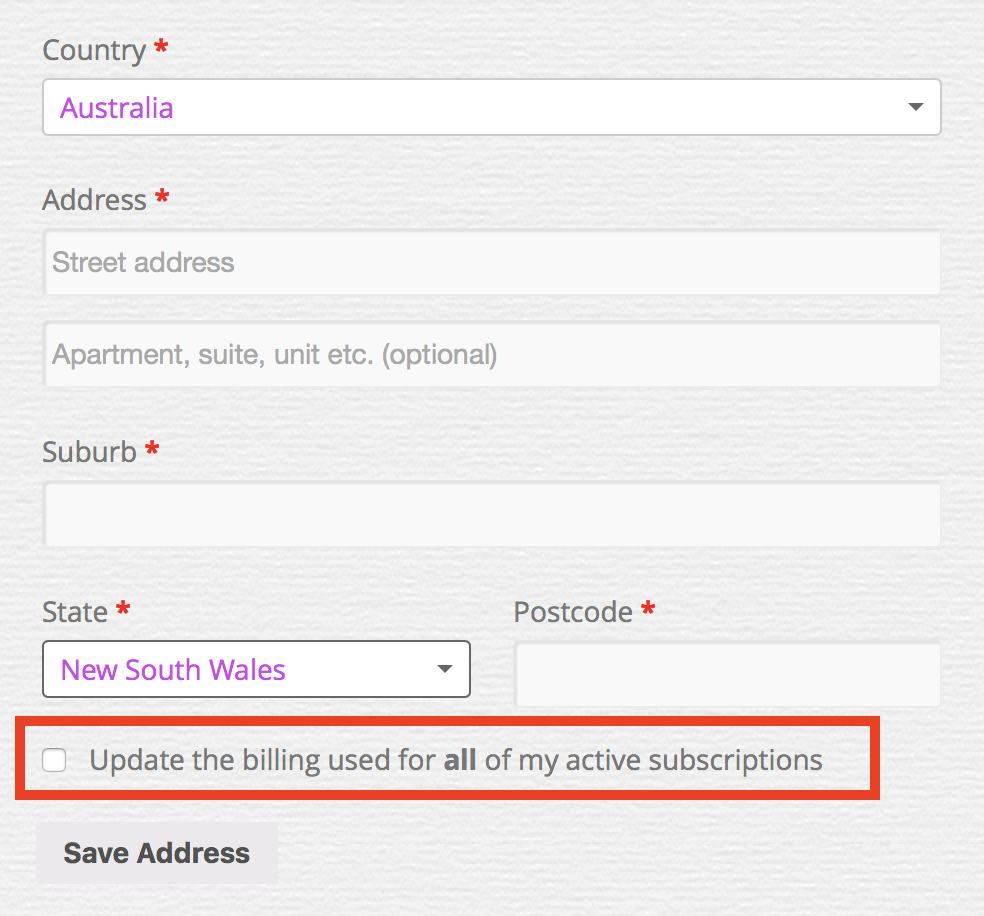The height and width of the screenshot is (916, 984).
Task: Click the Suburb field label
Action: (x=89, y=452)
